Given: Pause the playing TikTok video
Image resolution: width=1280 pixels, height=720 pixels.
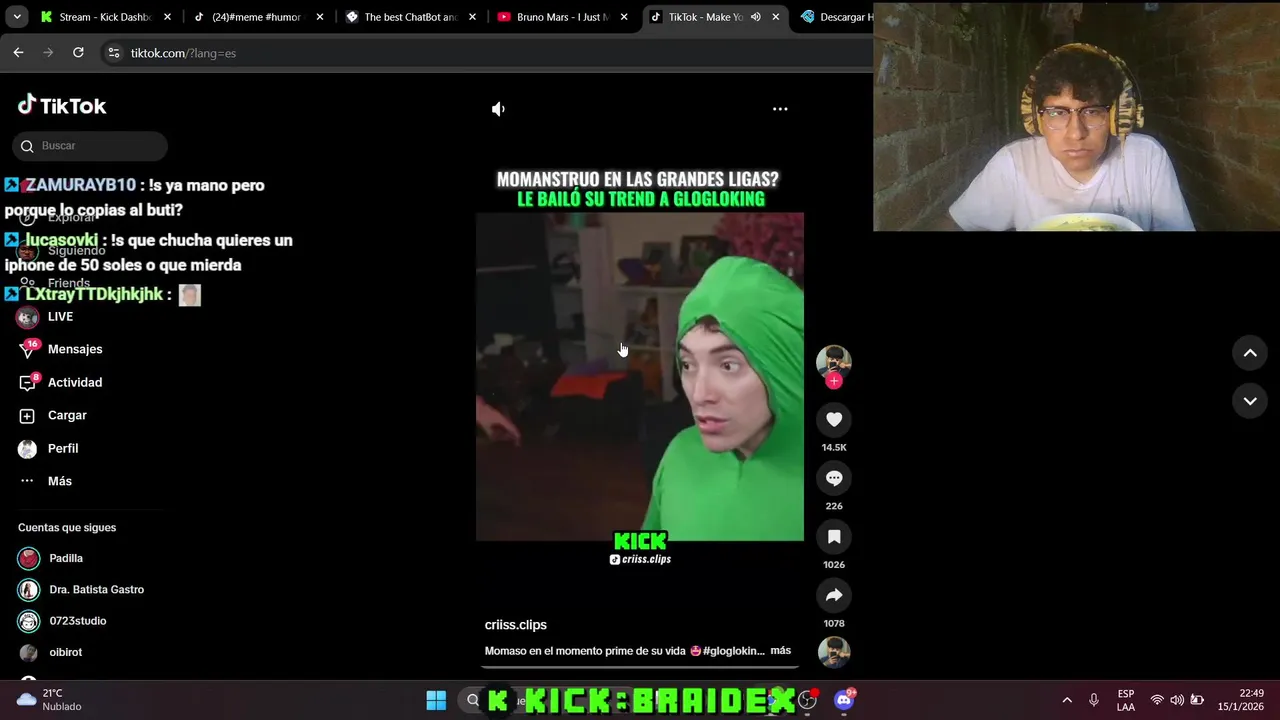Looking at the screenshot, I should tap(640, 376).
